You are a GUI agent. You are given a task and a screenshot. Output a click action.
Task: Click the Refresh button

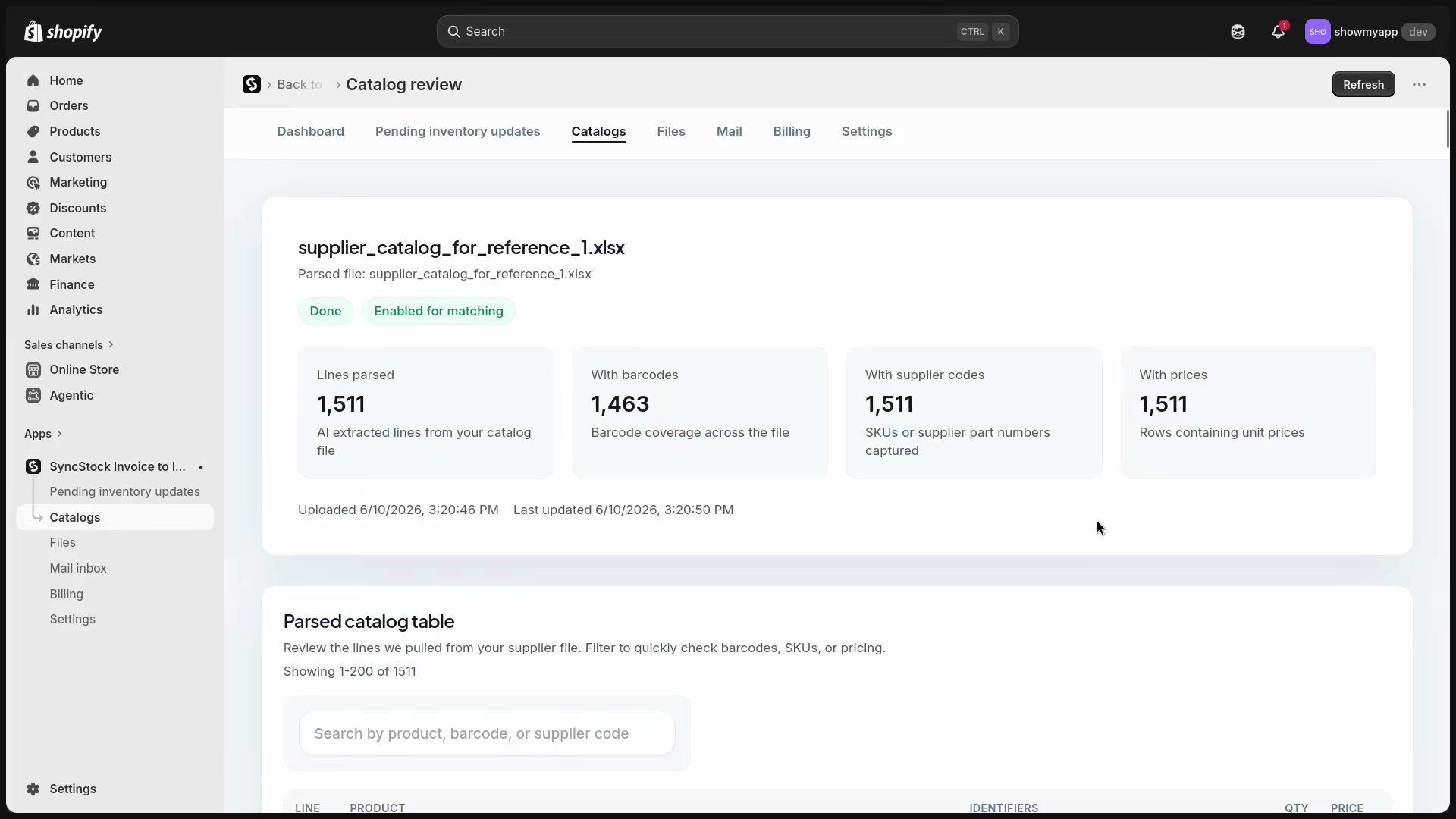click(x=1363, y=85)
